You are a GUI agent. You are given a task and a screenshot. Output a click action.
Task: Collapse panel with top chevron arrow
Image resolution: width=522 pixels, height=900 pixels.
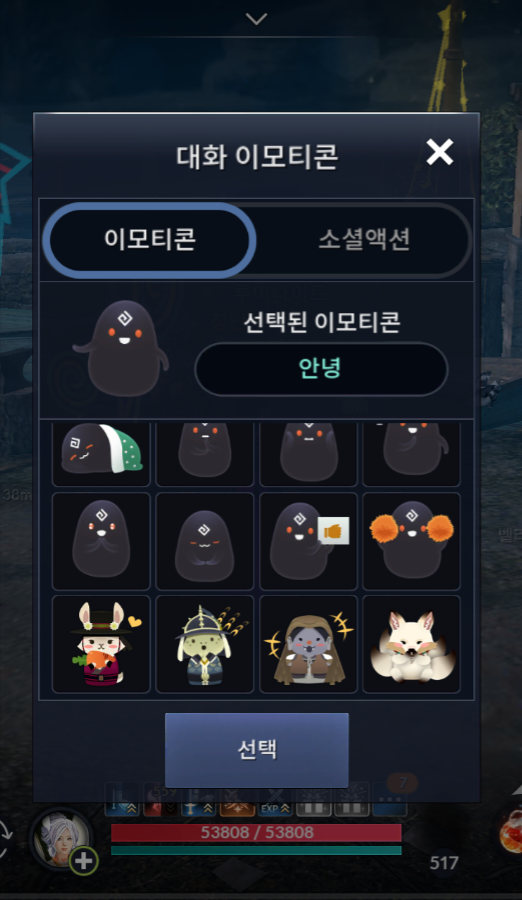click(x=256, y=19)
